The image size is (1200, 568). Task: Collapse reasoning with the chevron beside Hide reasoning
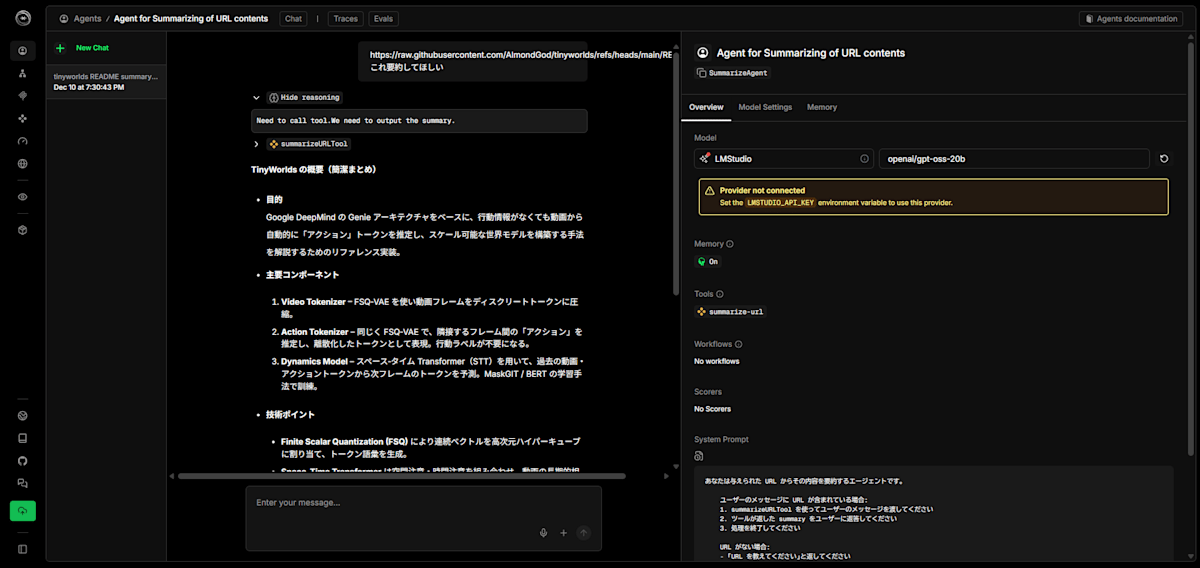[256, 98]
